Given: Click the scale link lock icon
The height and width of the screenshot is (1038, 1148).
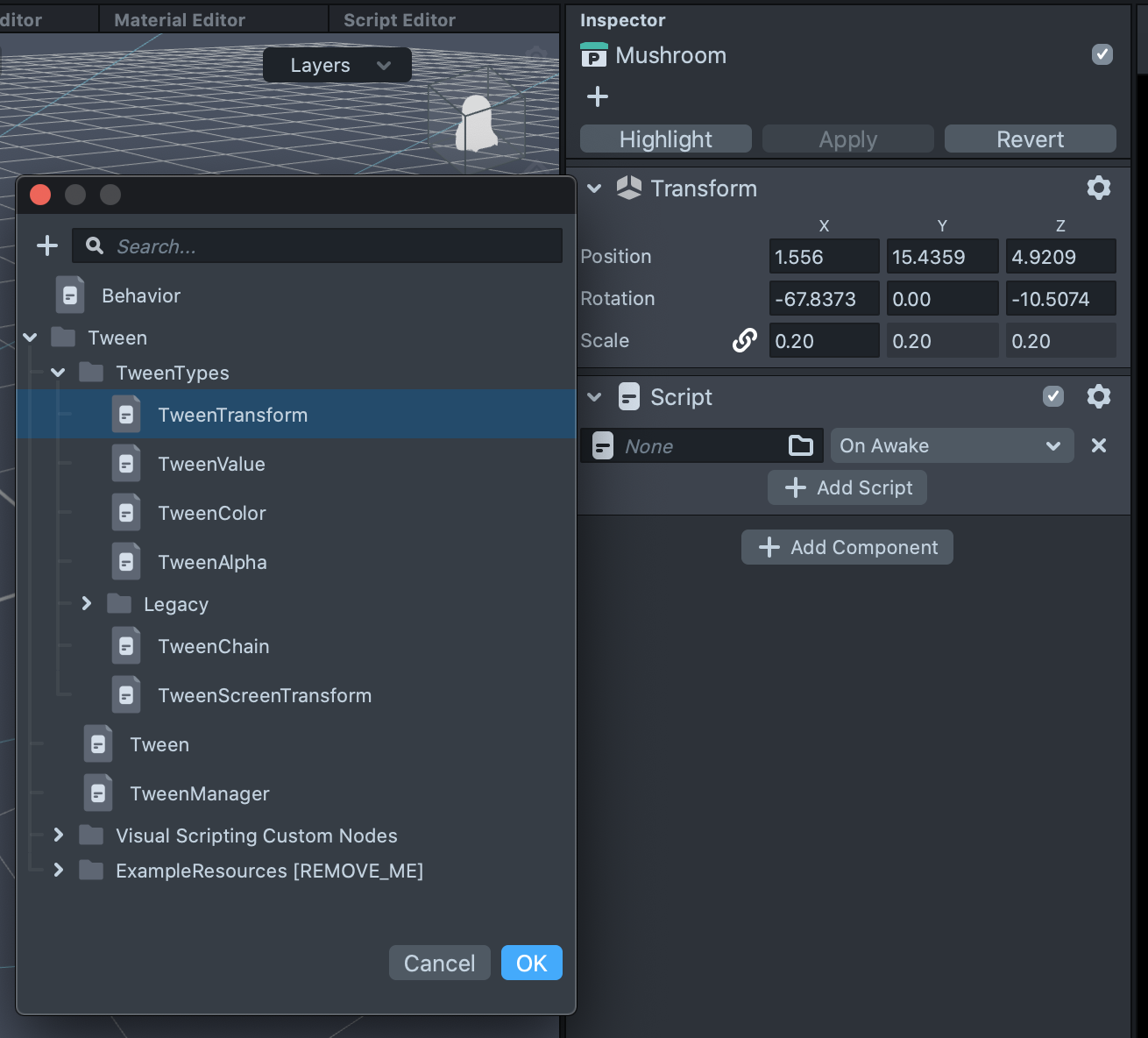Looking at the screenshot, I should click(744, 340).
